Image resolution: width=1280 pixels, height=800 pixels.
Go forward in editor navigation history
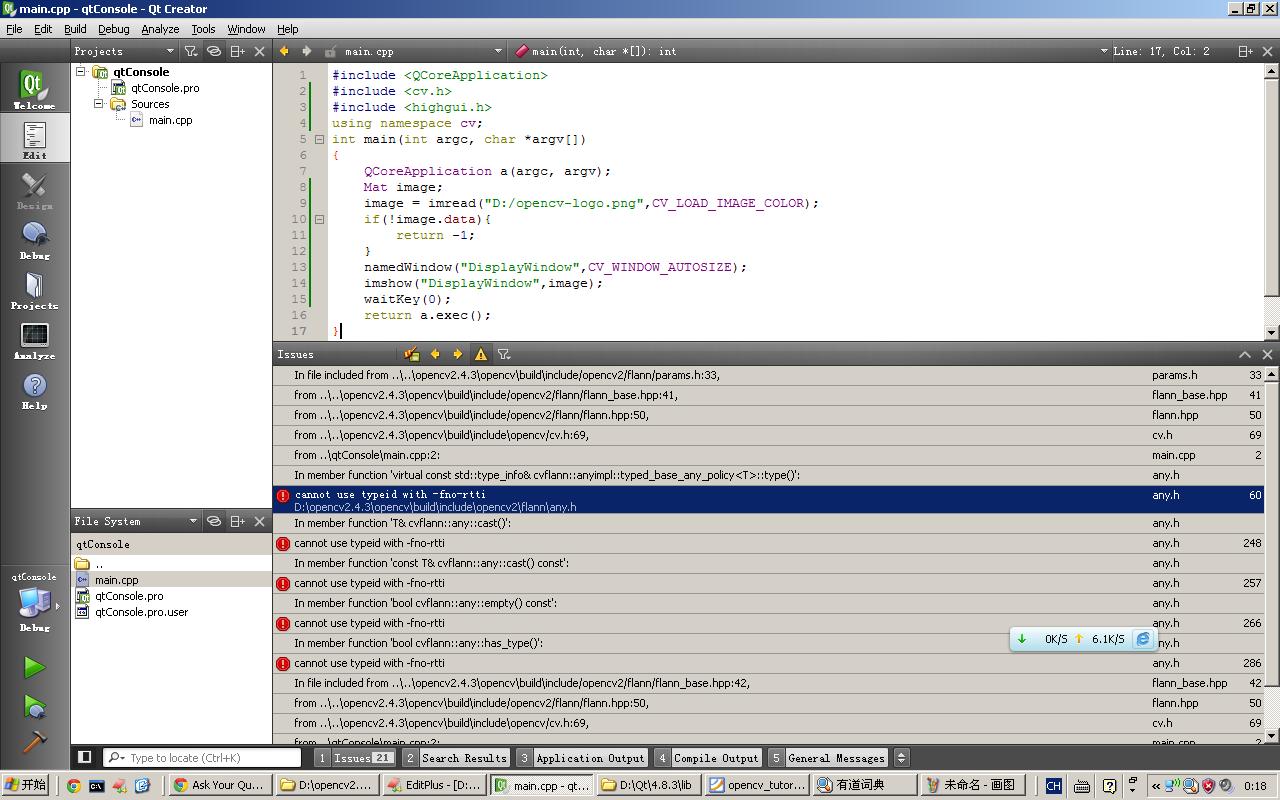click(306, 51)
